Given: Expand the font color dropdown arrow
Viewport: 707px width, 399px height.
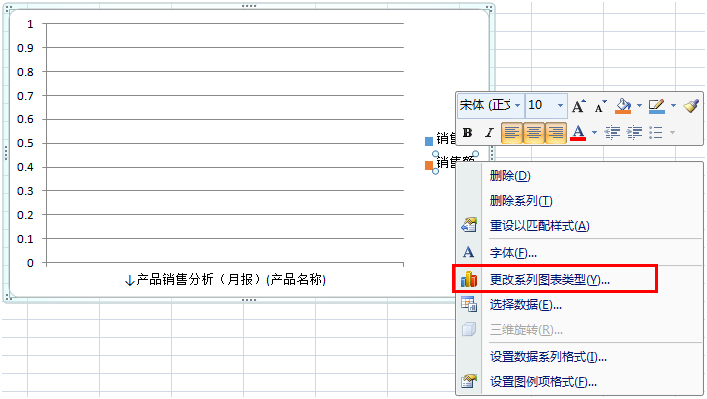Looking at the screenshot, I should click(594, 133).
